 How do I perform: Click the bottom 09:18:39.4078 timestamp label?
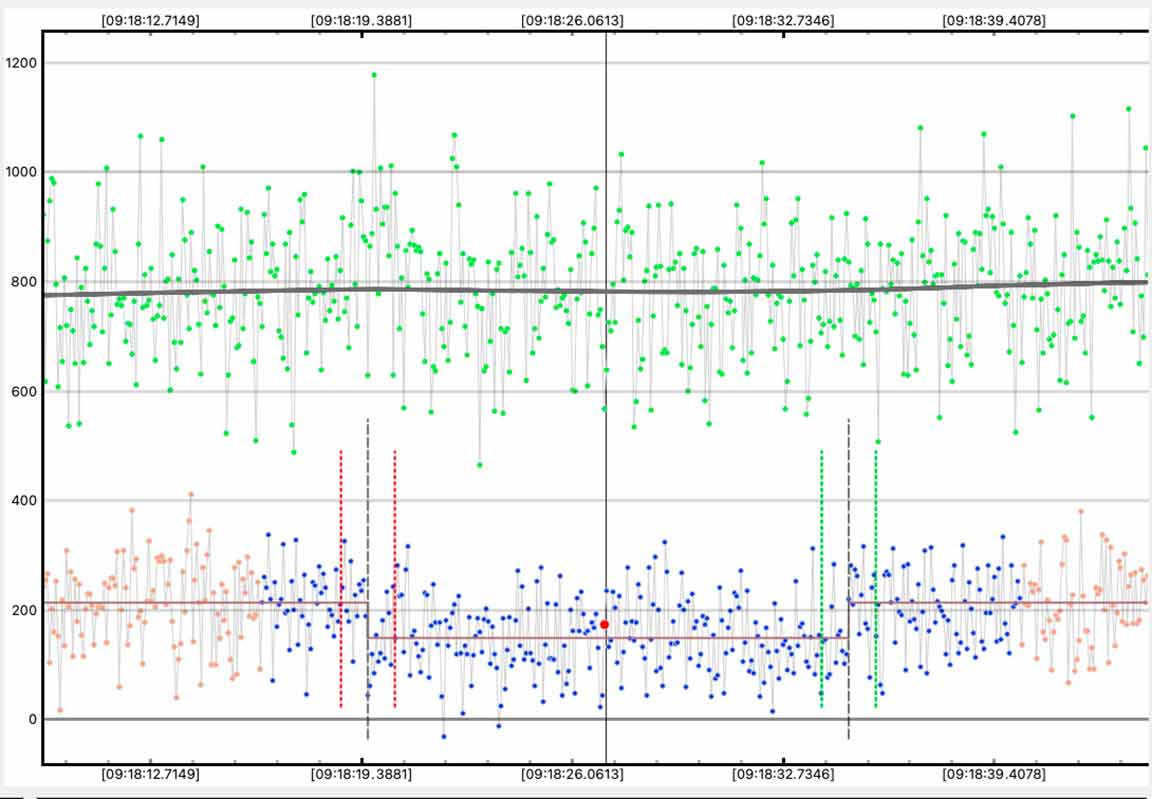[x=994, y=774]
